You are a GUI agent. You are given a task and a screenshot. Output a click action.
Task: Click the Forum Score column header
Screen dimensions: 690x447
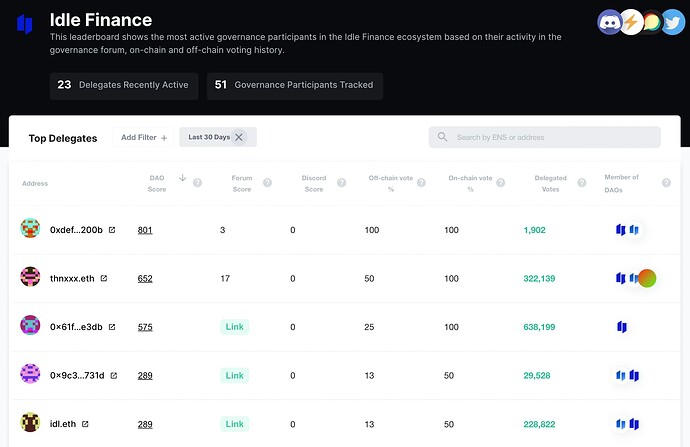[242, 183]
